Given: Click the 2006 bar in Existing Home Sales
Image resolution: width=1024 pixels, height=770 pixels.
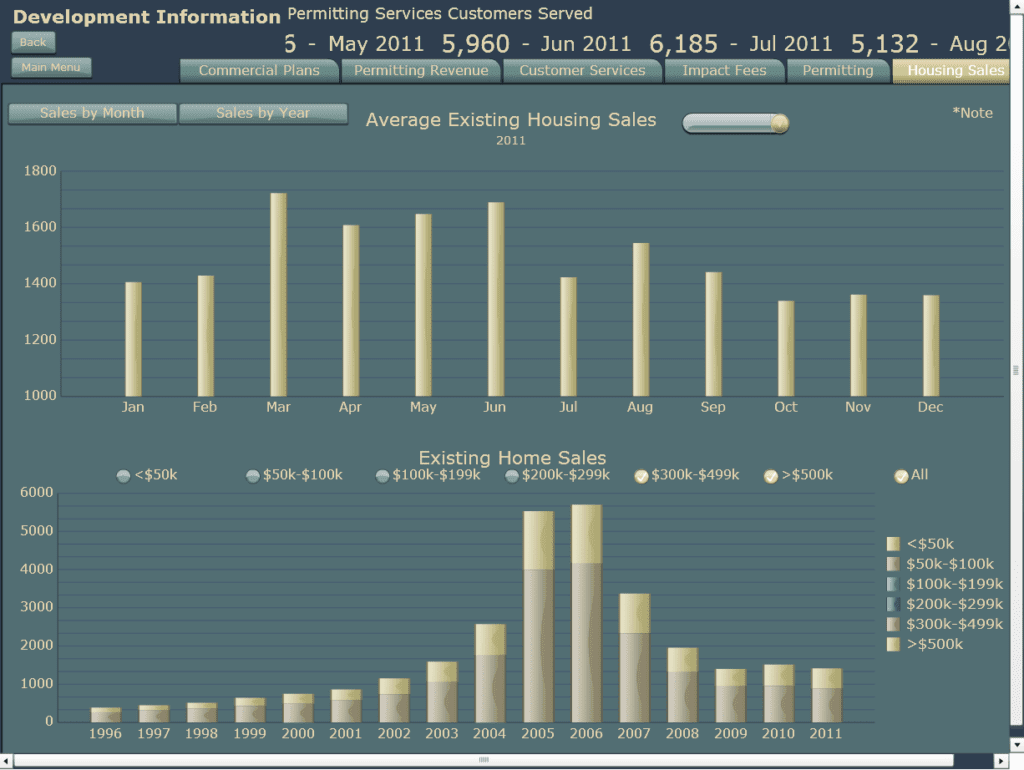Looking at the screenshot, I should (x=586, y=610).
